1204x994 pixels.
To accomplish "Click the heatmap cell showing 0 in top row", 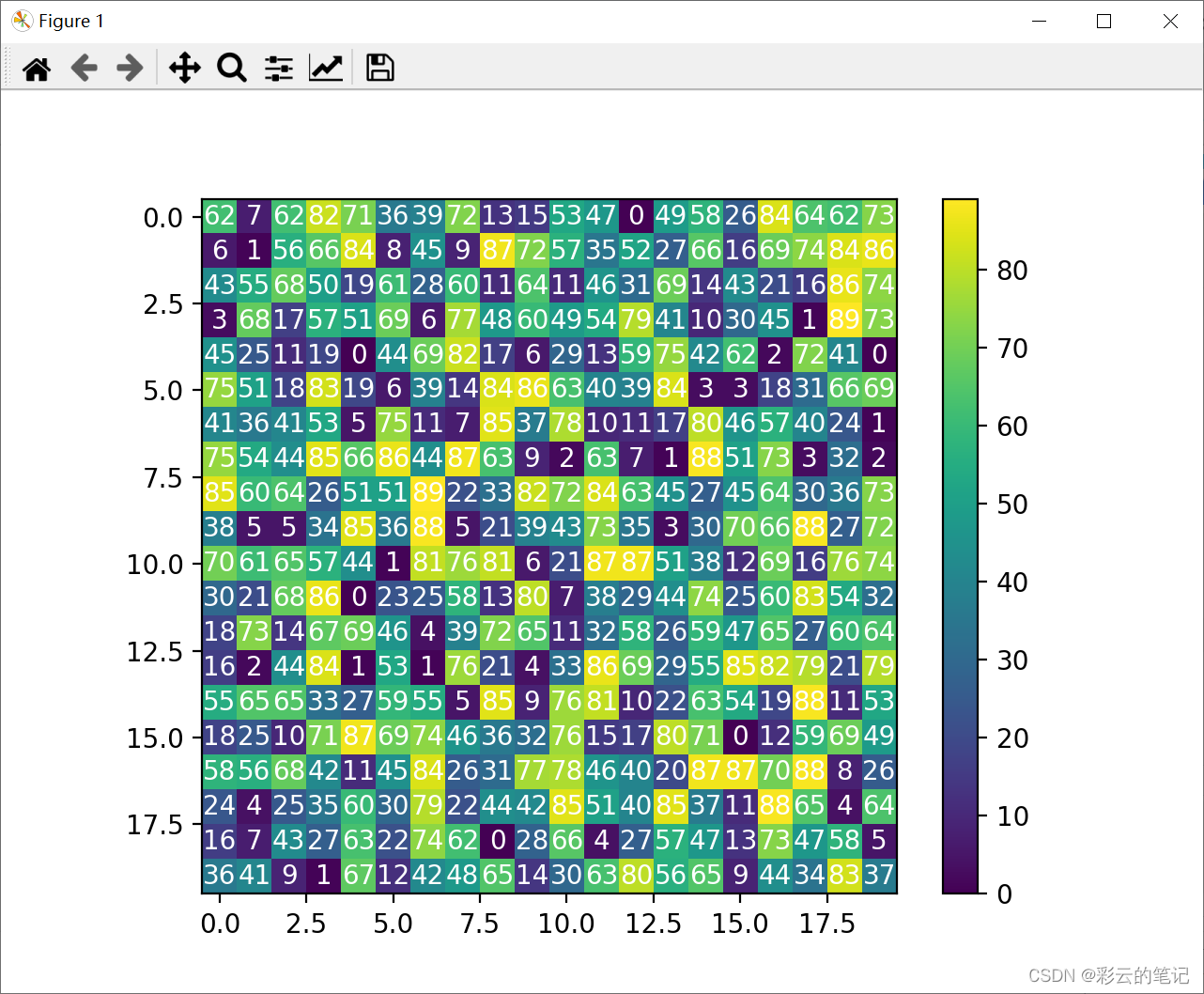I will [x=636, y=215].
